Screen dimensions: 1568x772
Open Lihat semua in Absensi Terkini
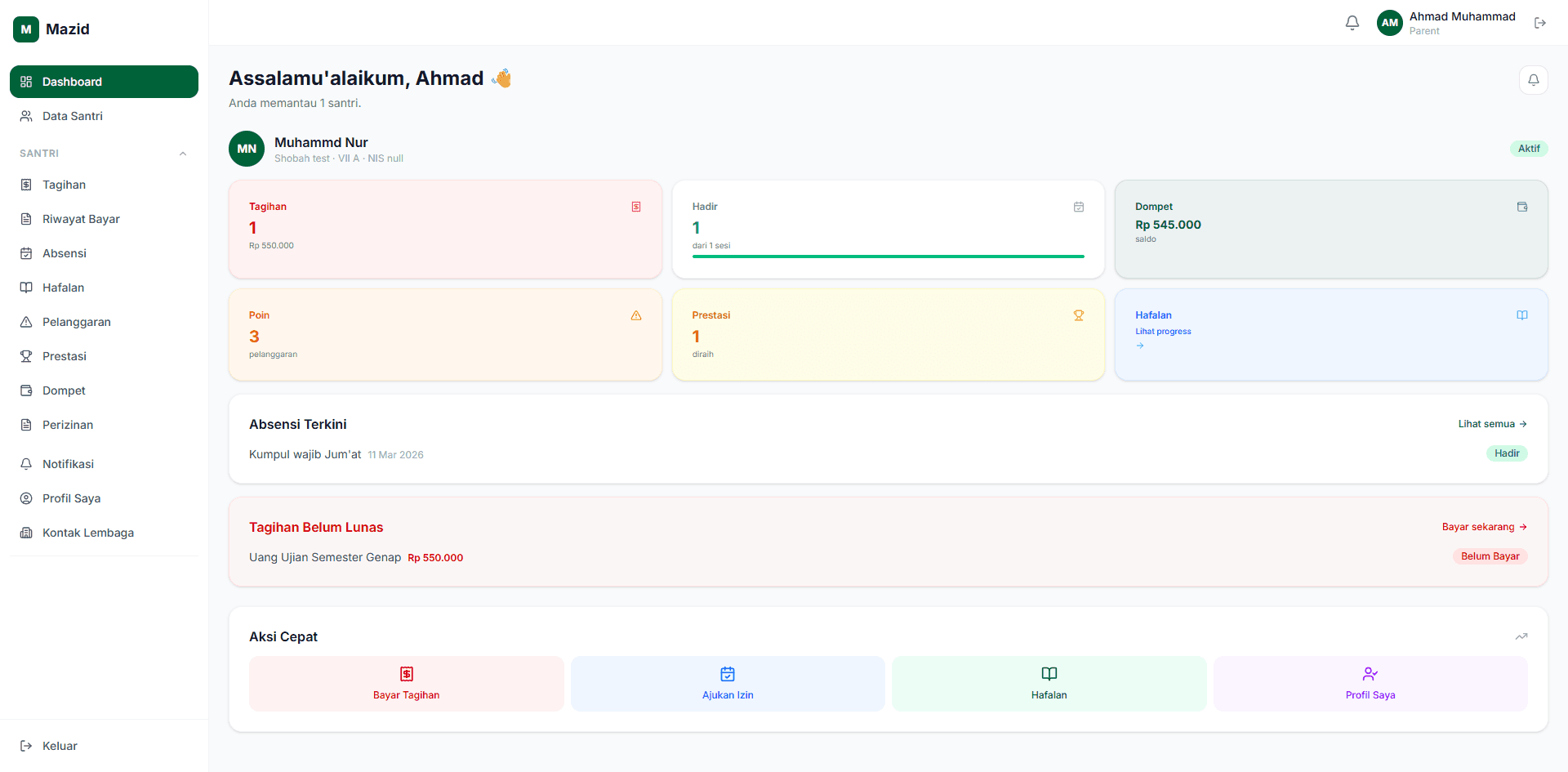click(1491, 424)
